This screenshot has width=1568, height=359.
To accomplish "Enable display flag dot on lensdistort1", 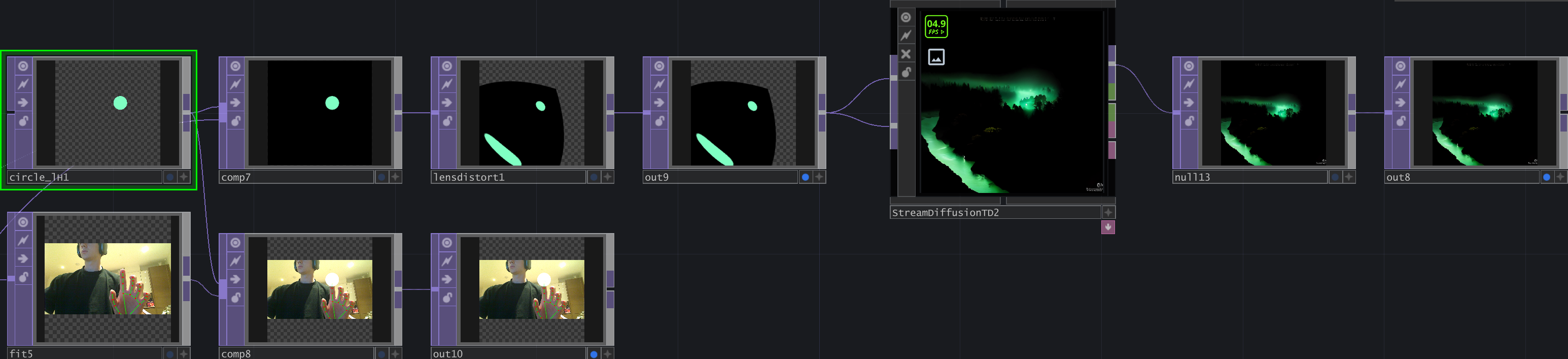I will pyautogui.click(x=594, y=177).
